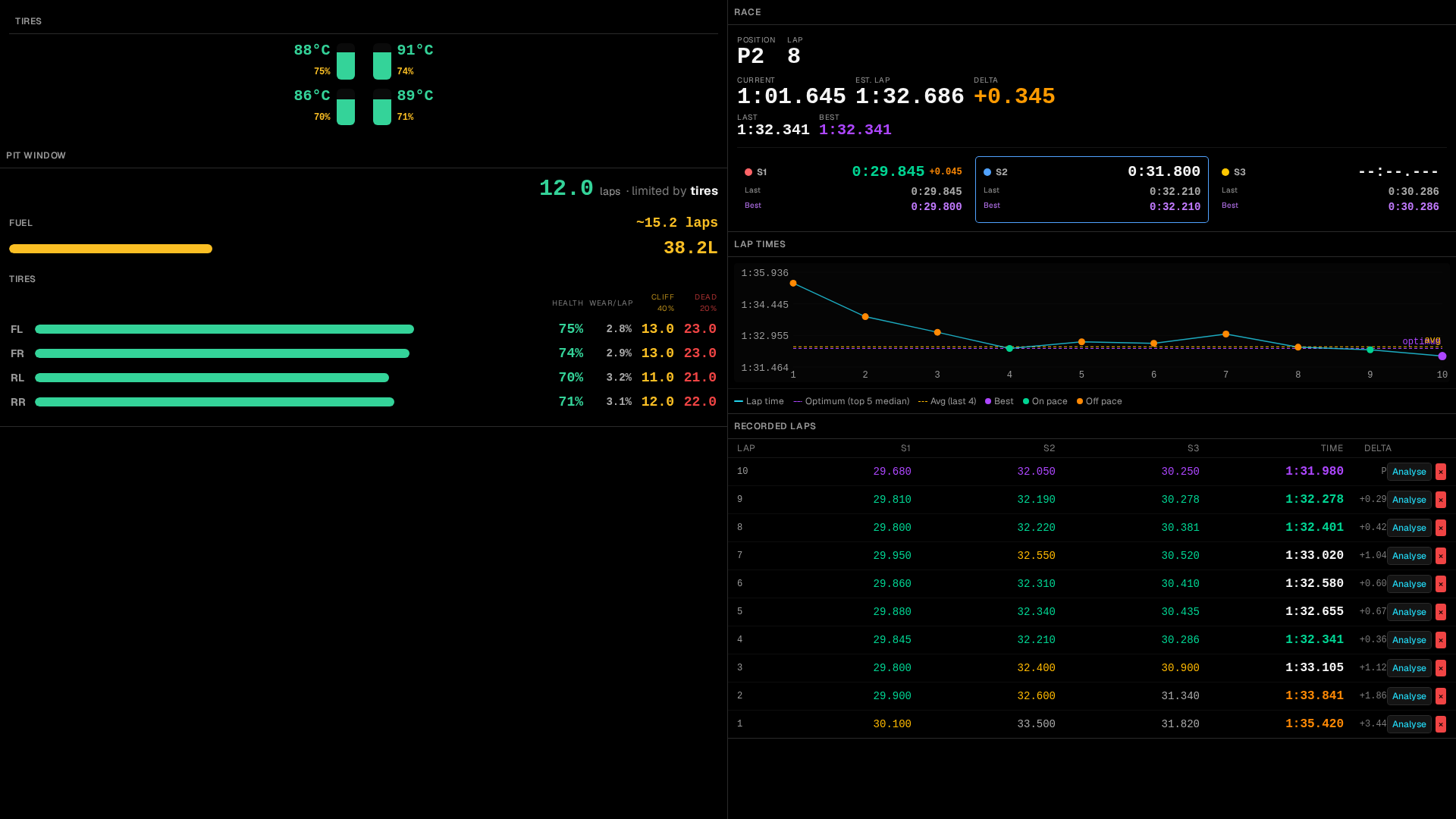The width and height of the screenshot is (1456, 819).
Task: Click the 1:31.980 lap time
Action: 1314,472
